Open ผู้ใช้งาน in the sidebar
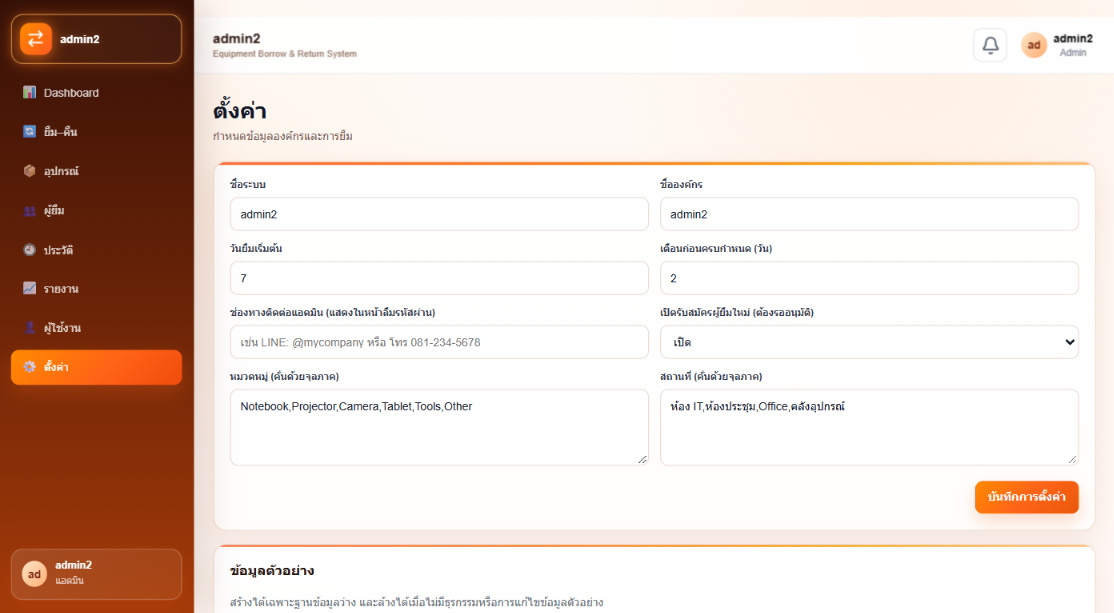The height and width of the screenshot is (613, 1114). 97,327
